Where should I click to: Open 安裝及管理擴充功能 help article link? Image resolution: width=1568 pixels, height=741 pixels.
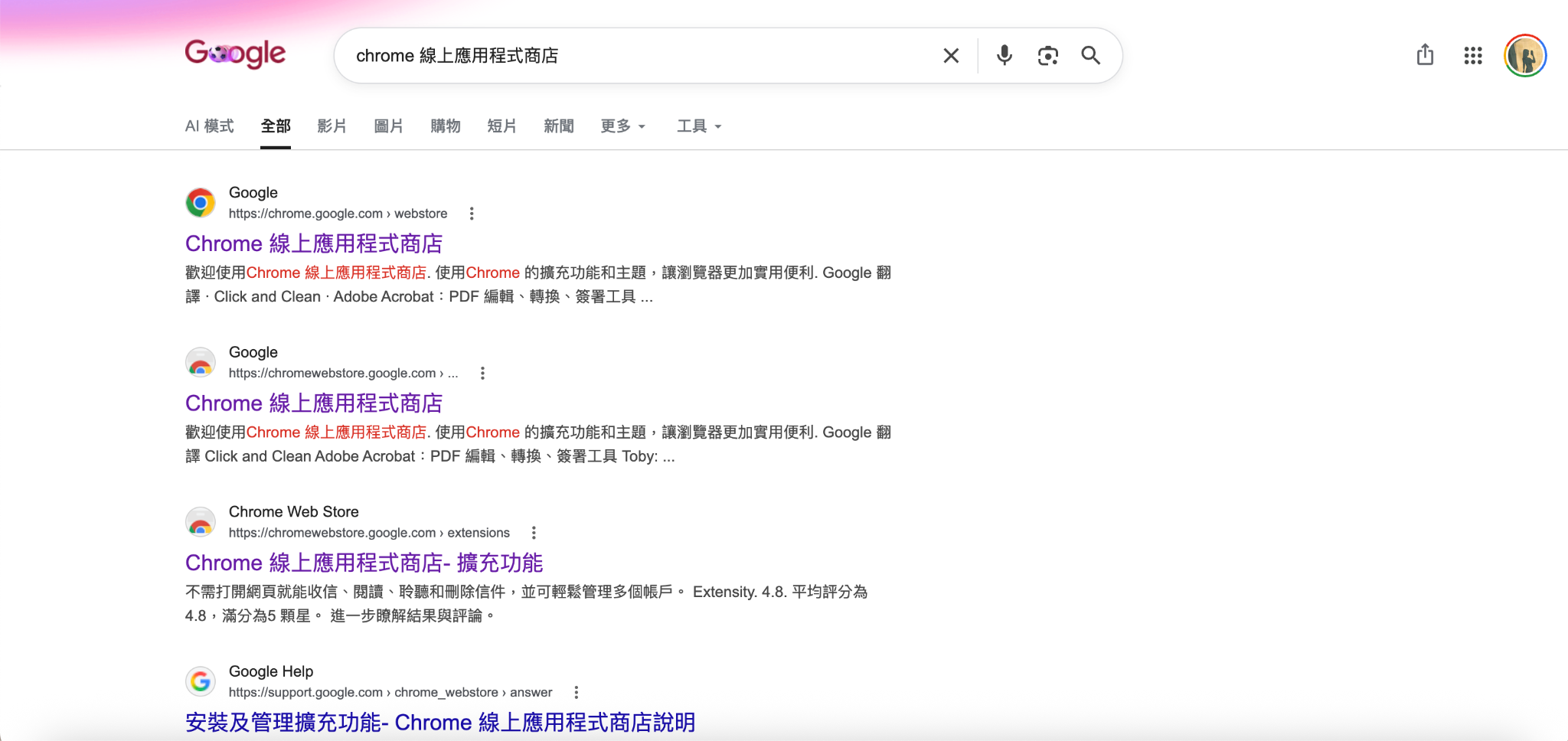click(440, 723)
